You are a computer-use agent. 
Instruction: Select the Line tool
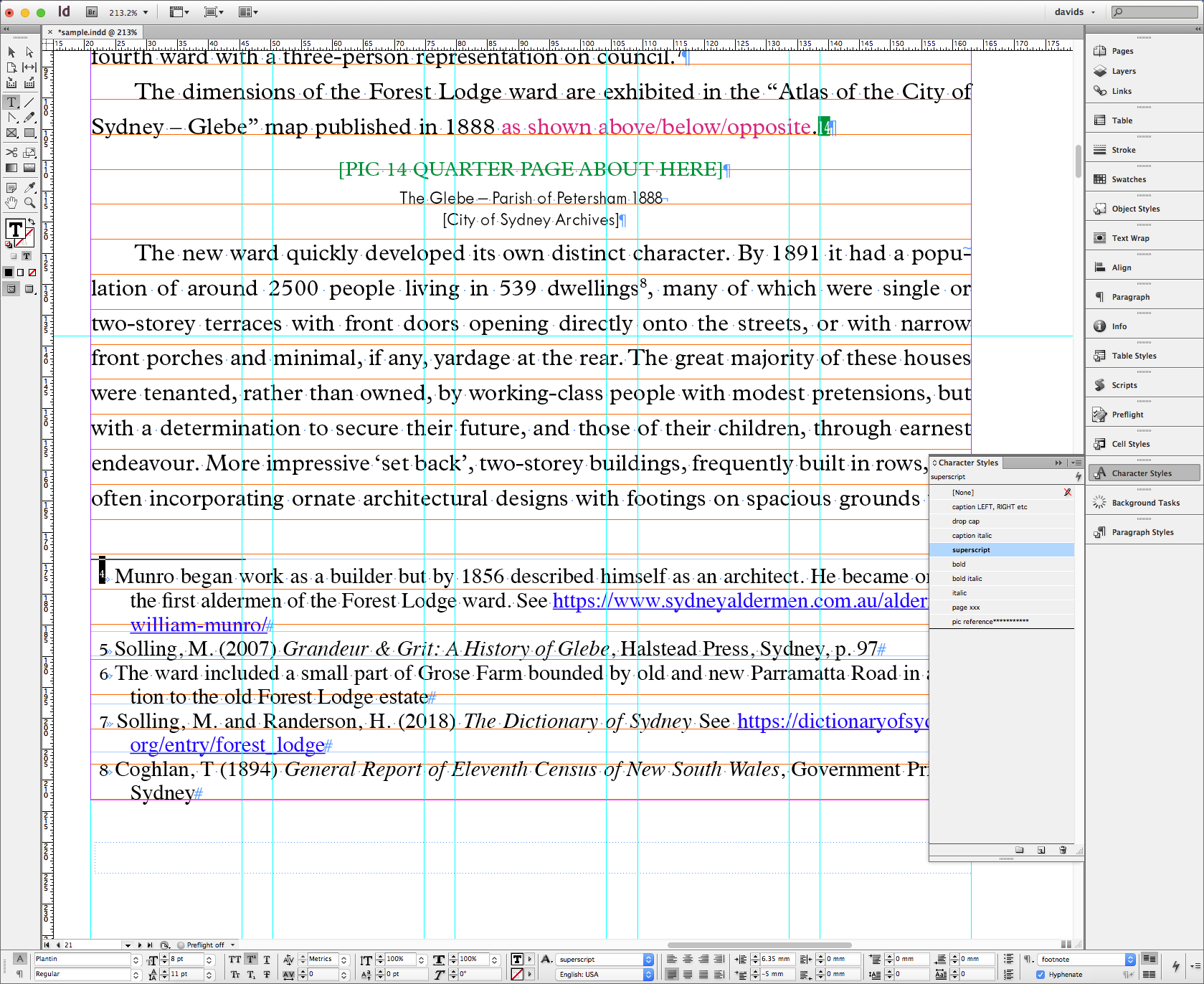29,103
